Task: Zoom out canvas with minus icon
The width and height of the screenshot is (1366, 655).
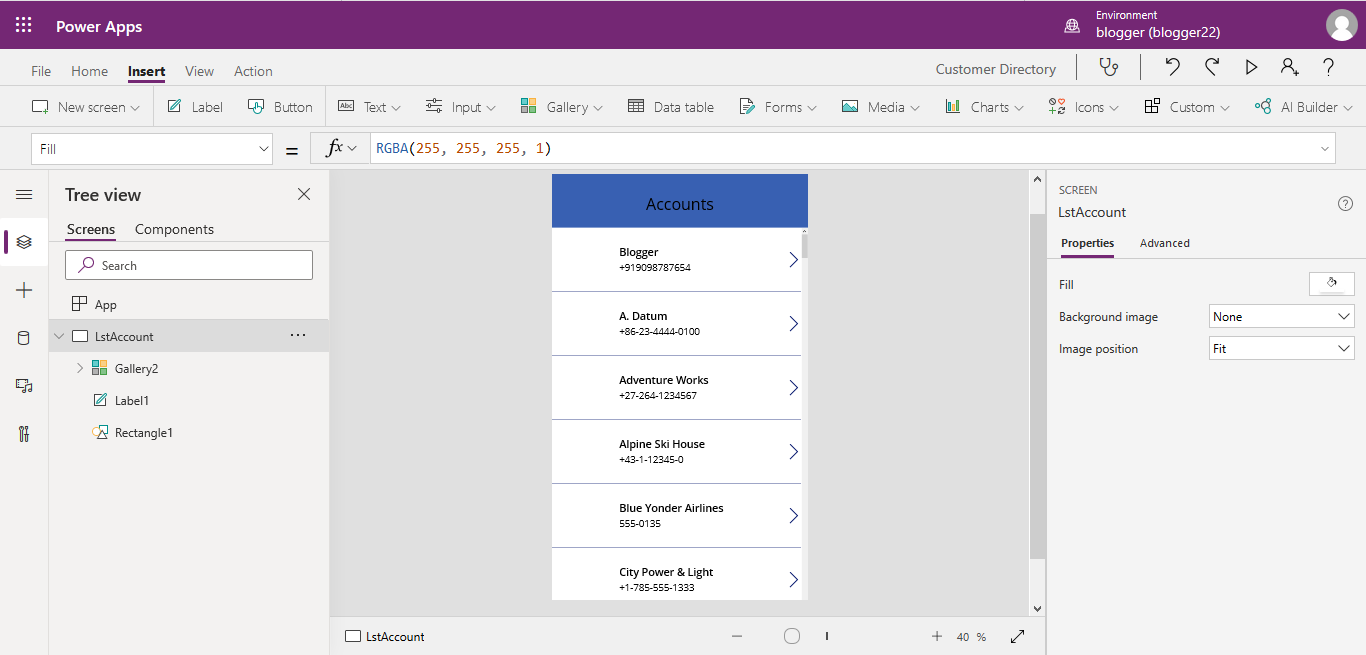Action: tap(737, 636)
